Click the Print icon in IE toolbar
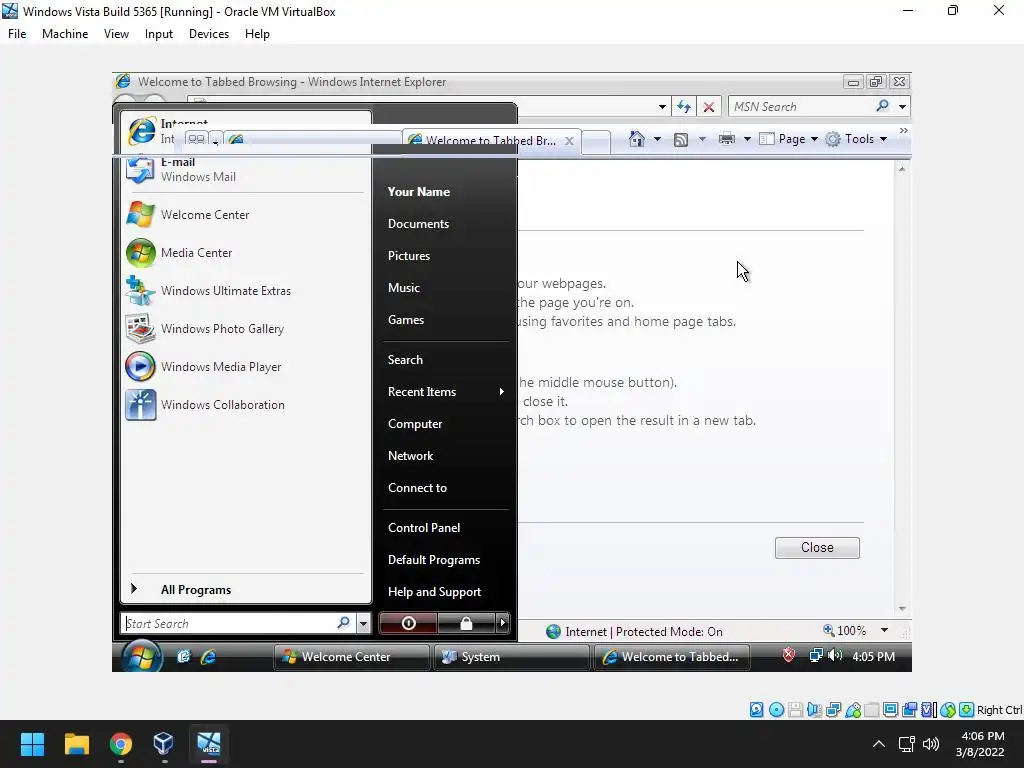This screenshot has height=768, width=1024. pos(726,139)
